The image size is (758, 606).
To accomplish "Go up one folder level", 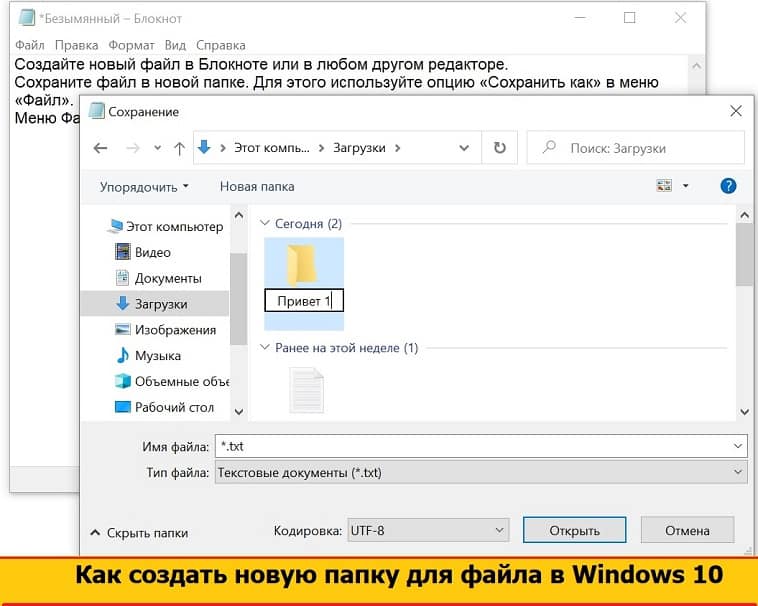I will click(x=179, y=148).
